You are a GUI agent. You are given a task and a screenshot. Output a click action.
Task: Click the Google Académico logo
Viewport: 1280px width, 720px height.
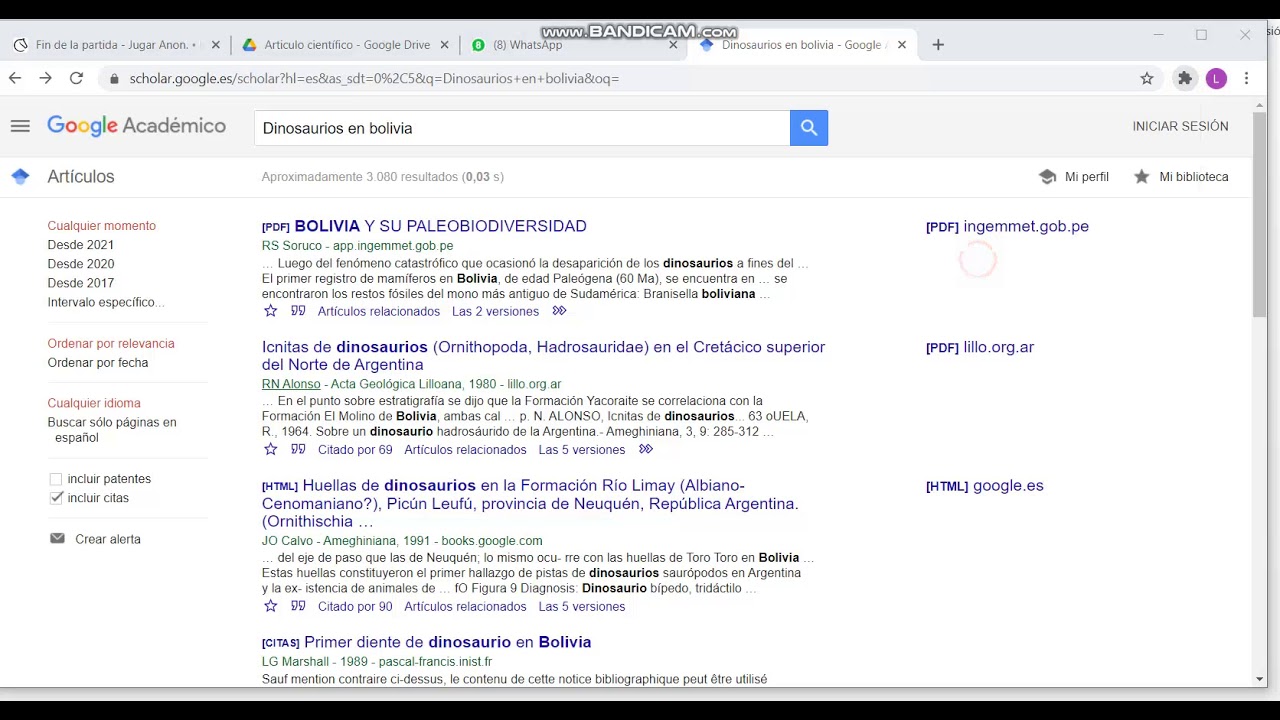[136, 126]
